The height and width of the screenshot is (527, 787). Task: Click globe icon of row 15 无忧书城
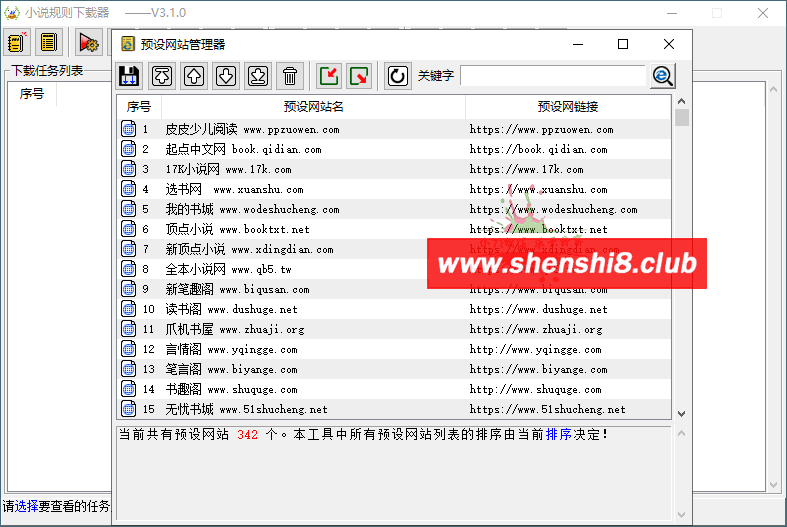coord(128,409)
